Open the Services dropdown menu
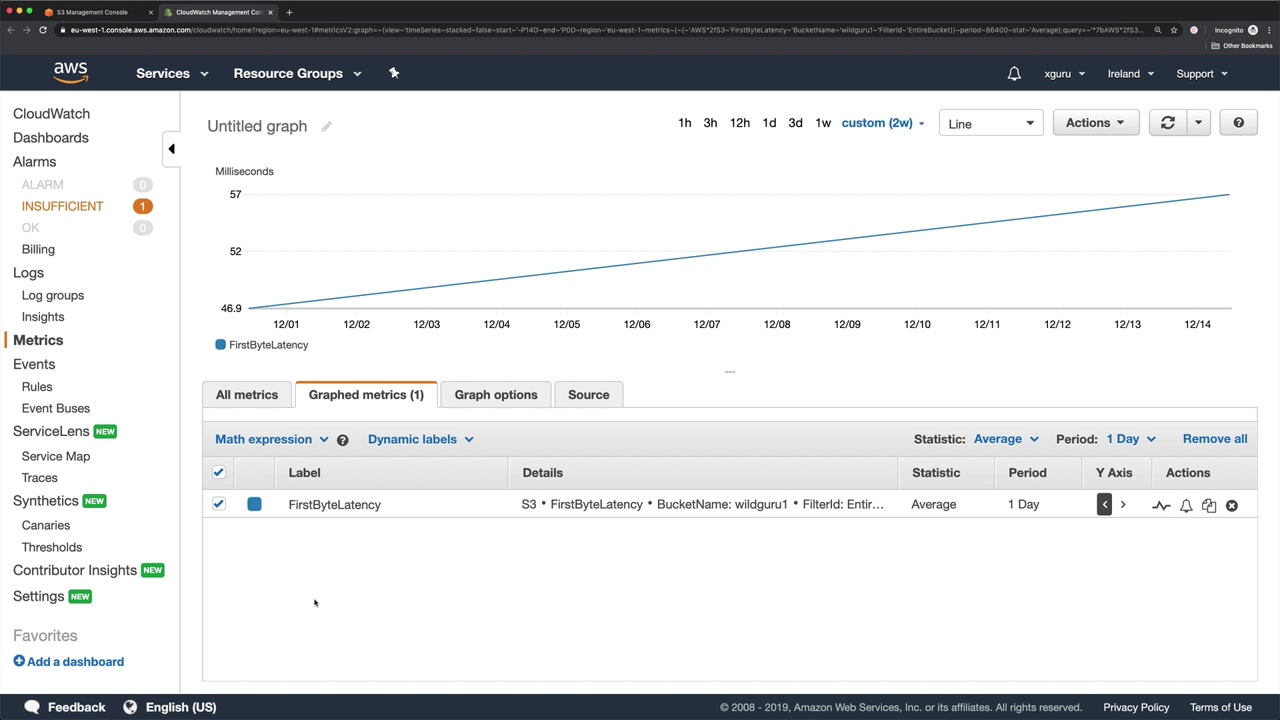The width and height of the screenshot is (1280, 720). point(172,73)
